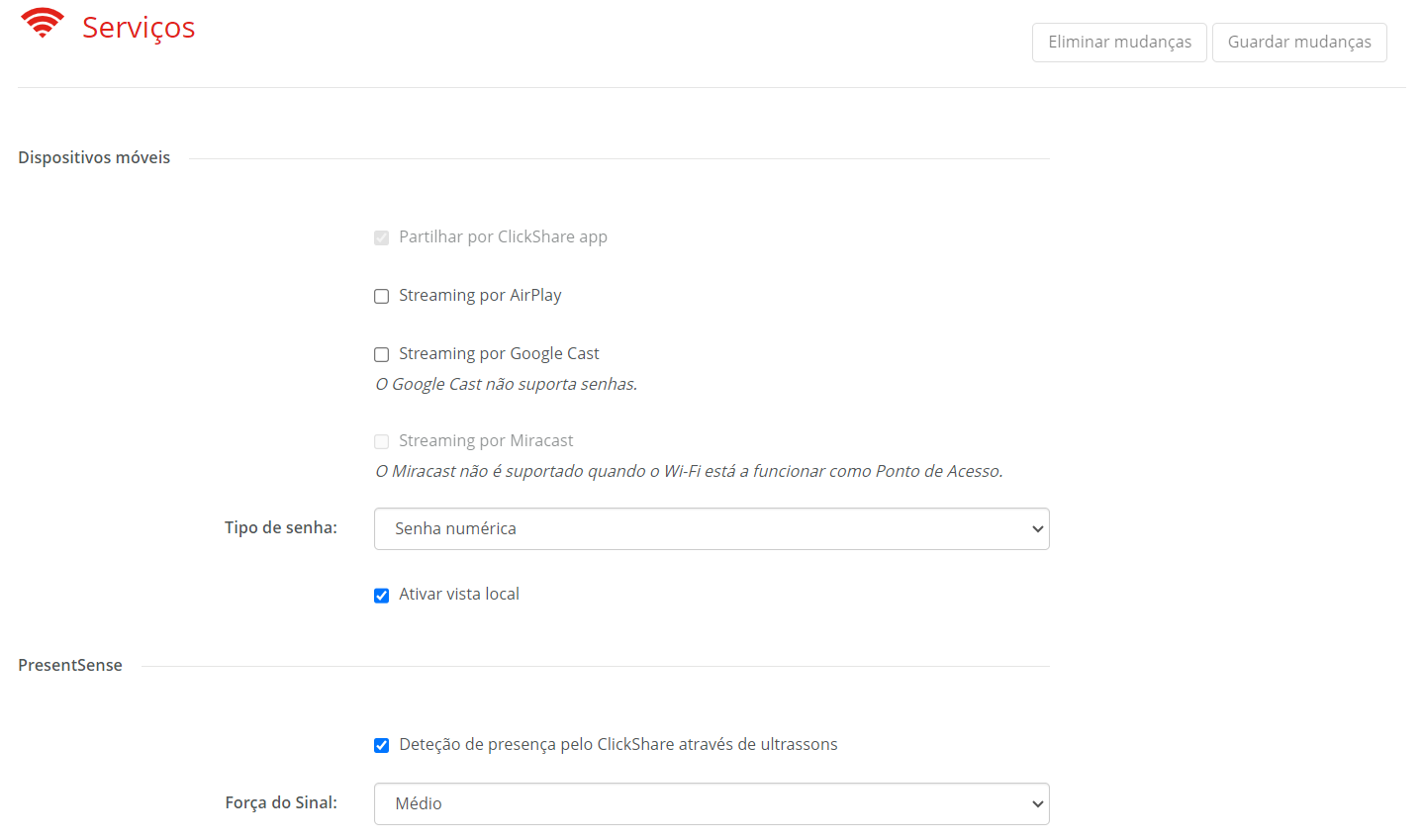Click the Serviços page title
Viewport: 1423px width, 840px height.
coord(139,28)
